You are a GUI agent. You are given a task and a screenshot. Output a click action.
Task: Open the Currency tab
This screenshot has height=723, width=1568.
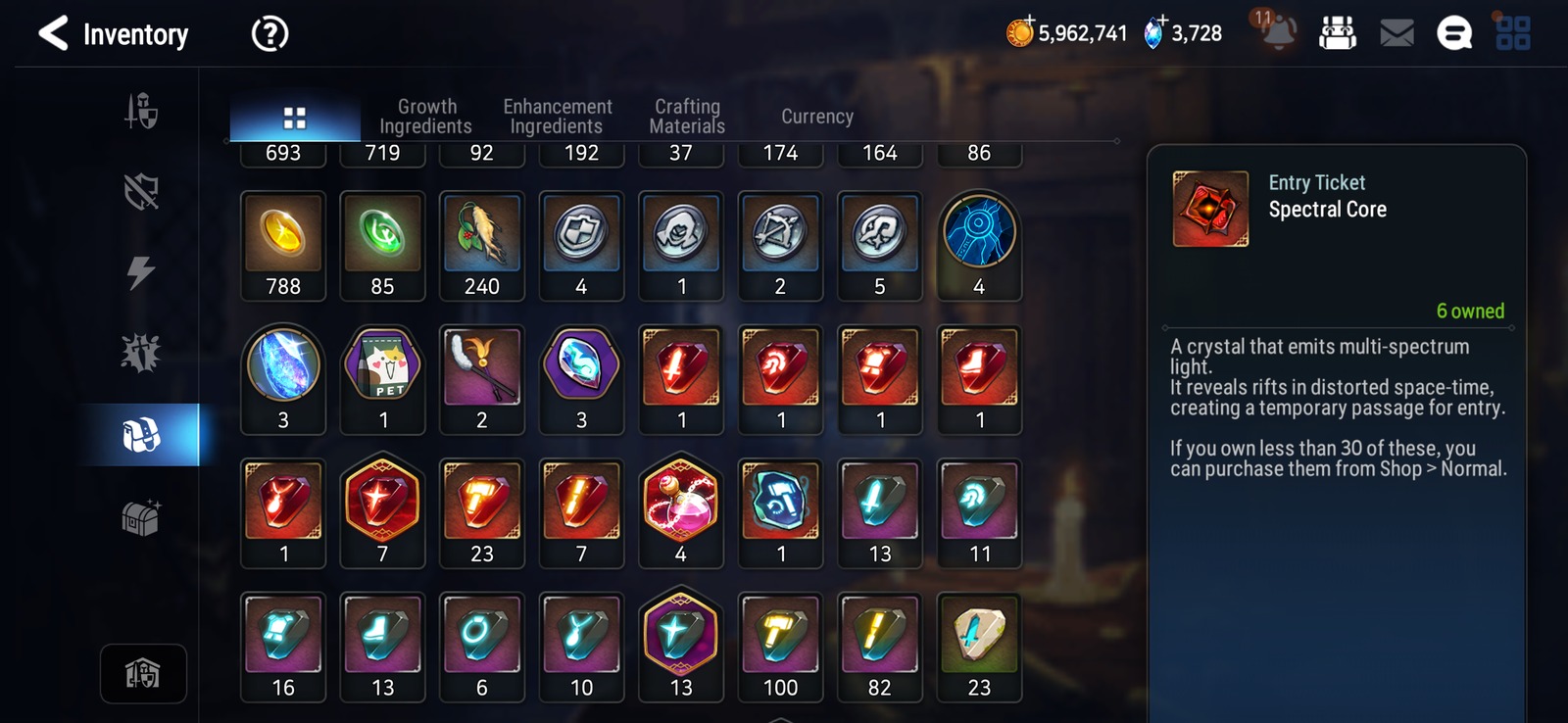tap(817, 117)
